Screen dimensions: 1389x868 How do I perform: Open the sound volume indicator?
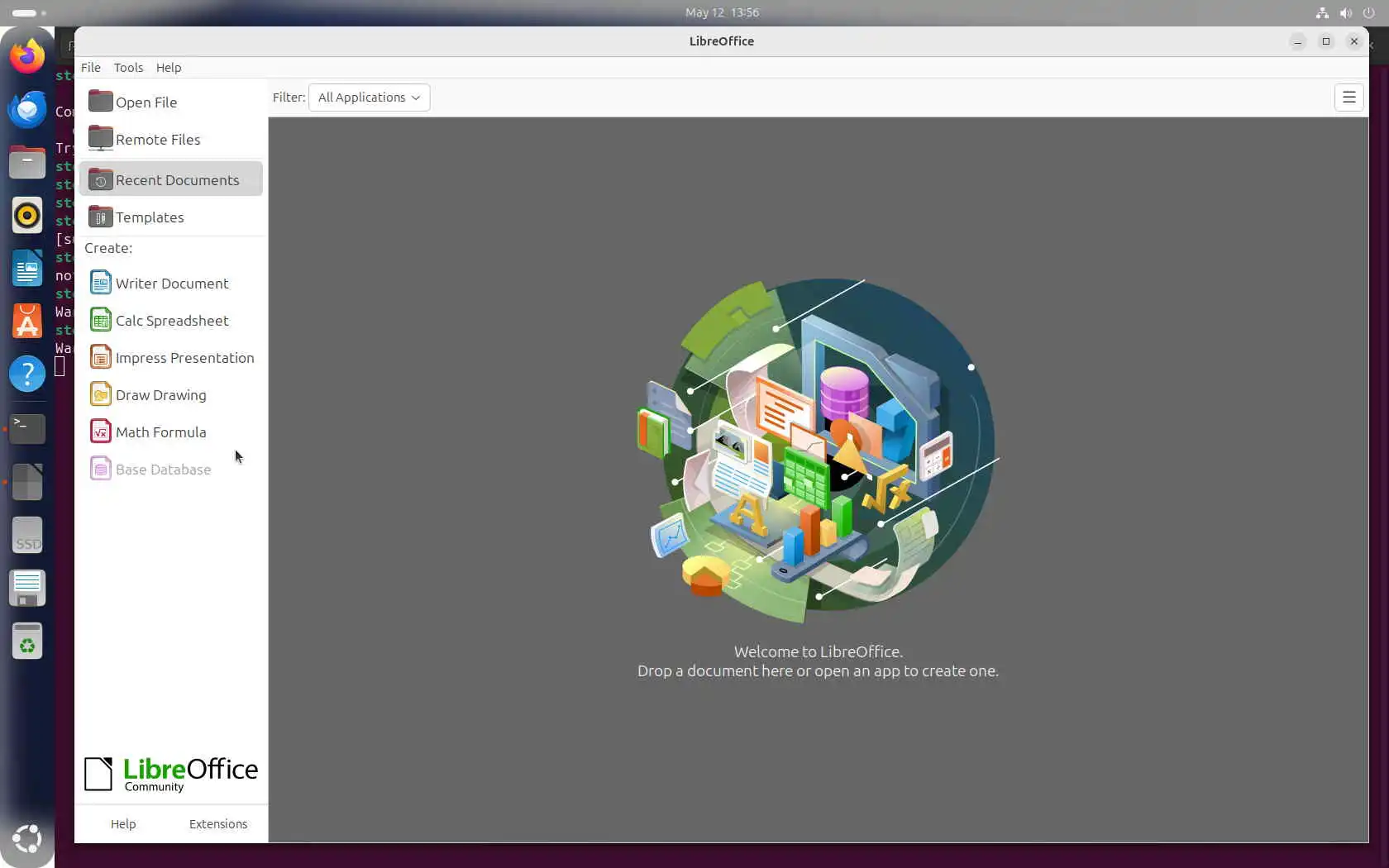click(1346, 12)
